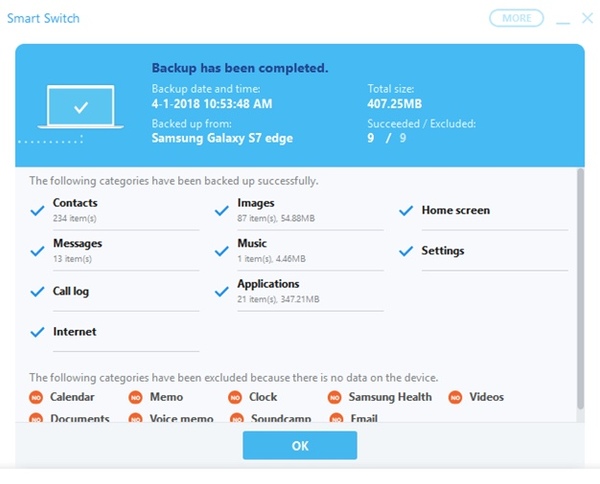Select the Settings category label
The width and height of the screenshot is (600, 484).
[x=443, y=251]
